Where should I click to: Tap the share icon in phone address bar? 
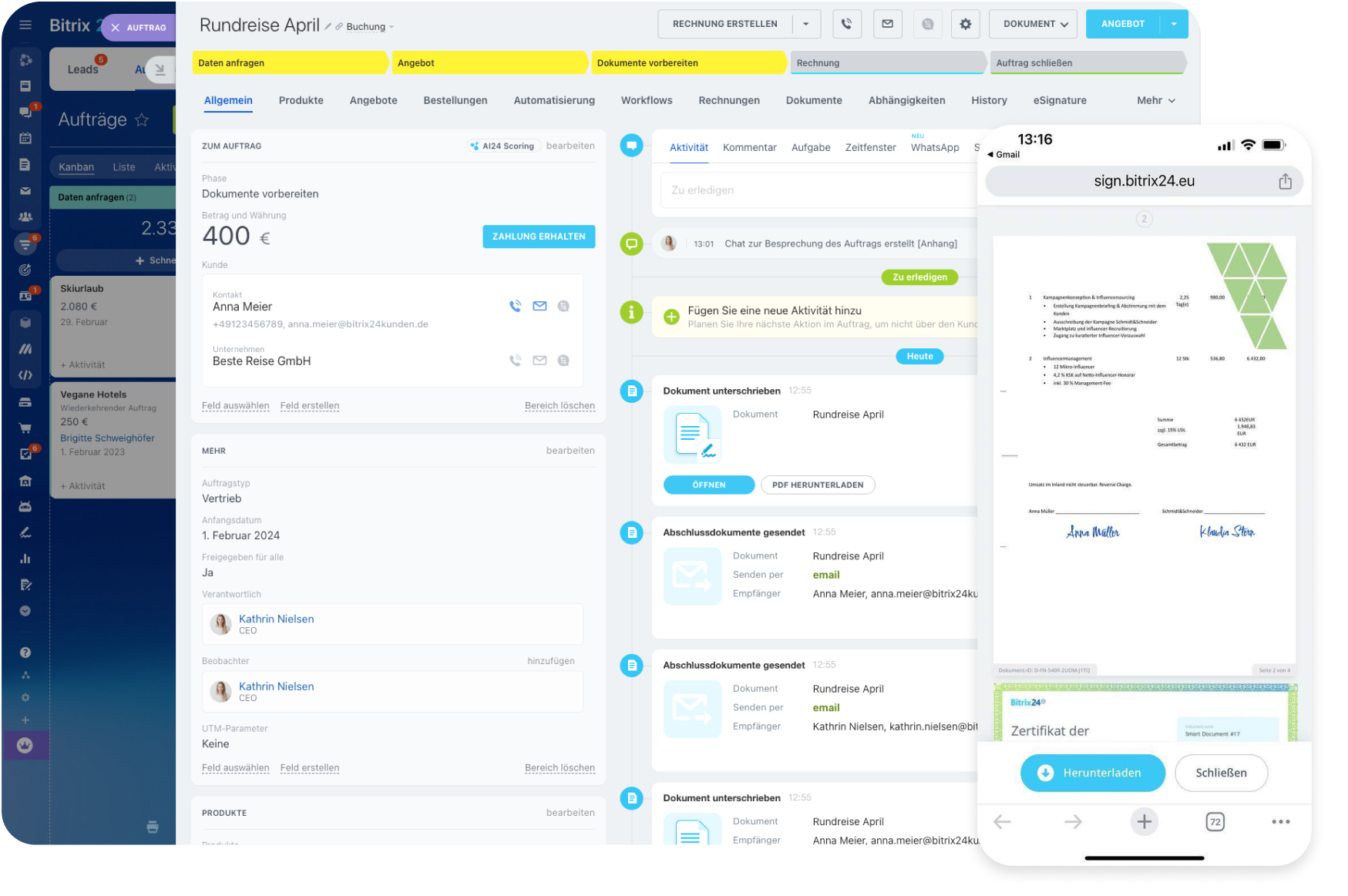[x=1284, y=182]
